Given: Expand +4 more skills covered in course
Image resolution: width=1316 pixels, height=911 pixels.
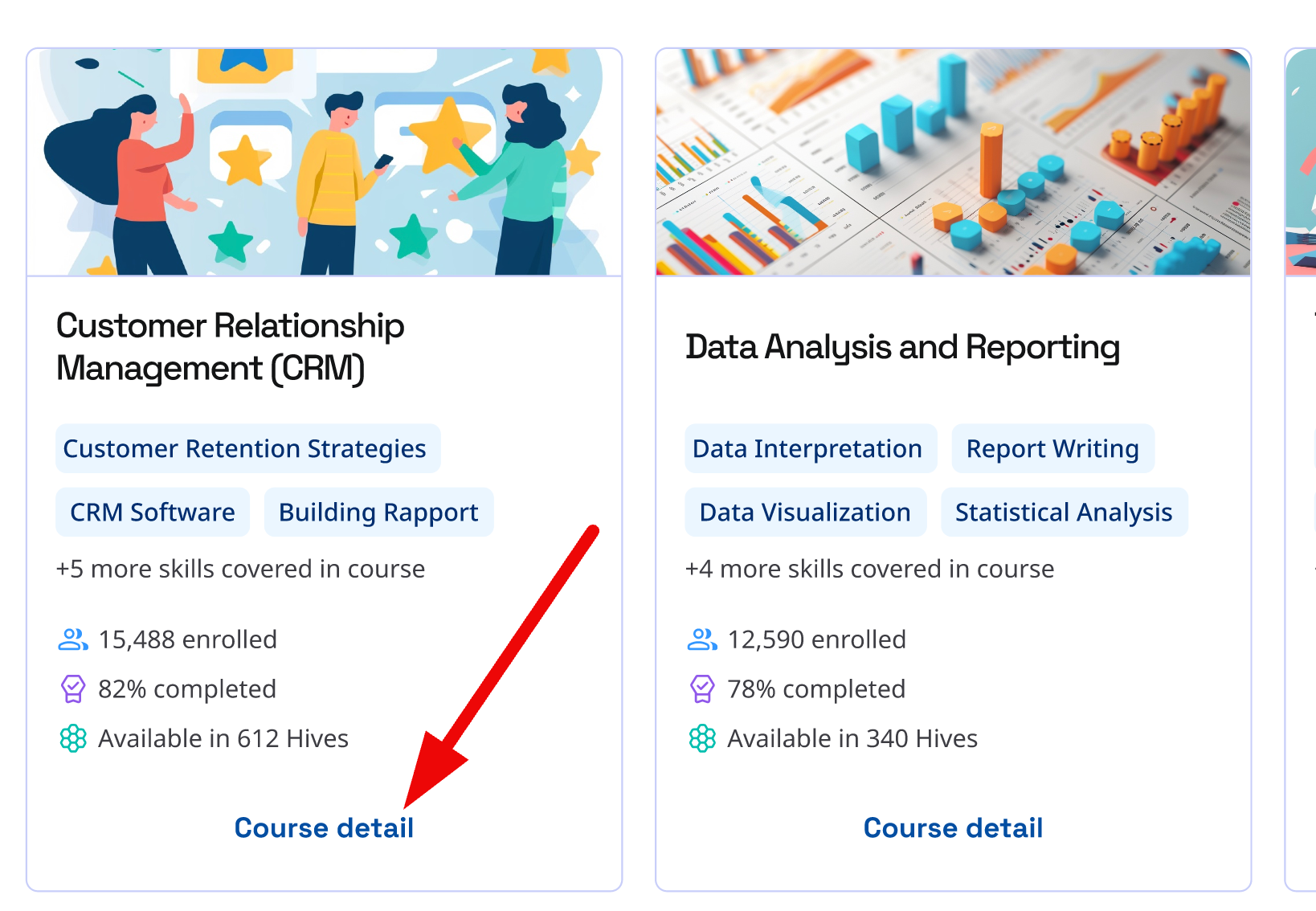Looking at the screenshot, I should click(869, 569).
